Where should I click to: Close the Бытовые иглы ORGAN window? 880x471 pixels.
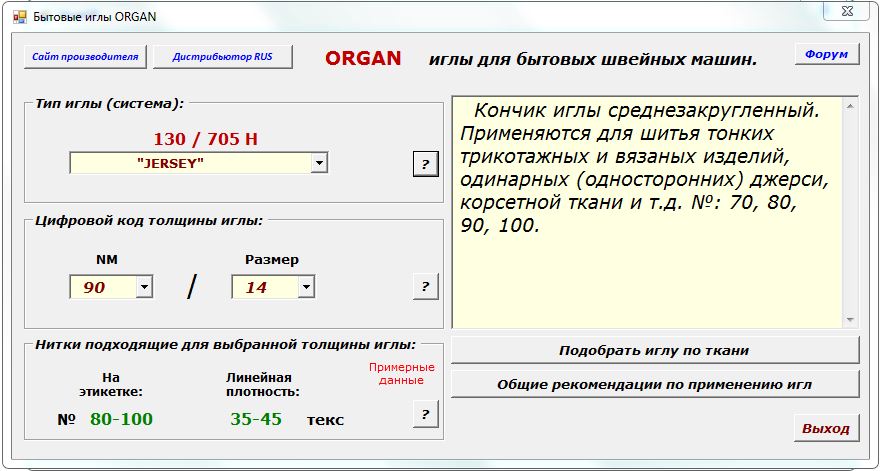coord(847,11)
